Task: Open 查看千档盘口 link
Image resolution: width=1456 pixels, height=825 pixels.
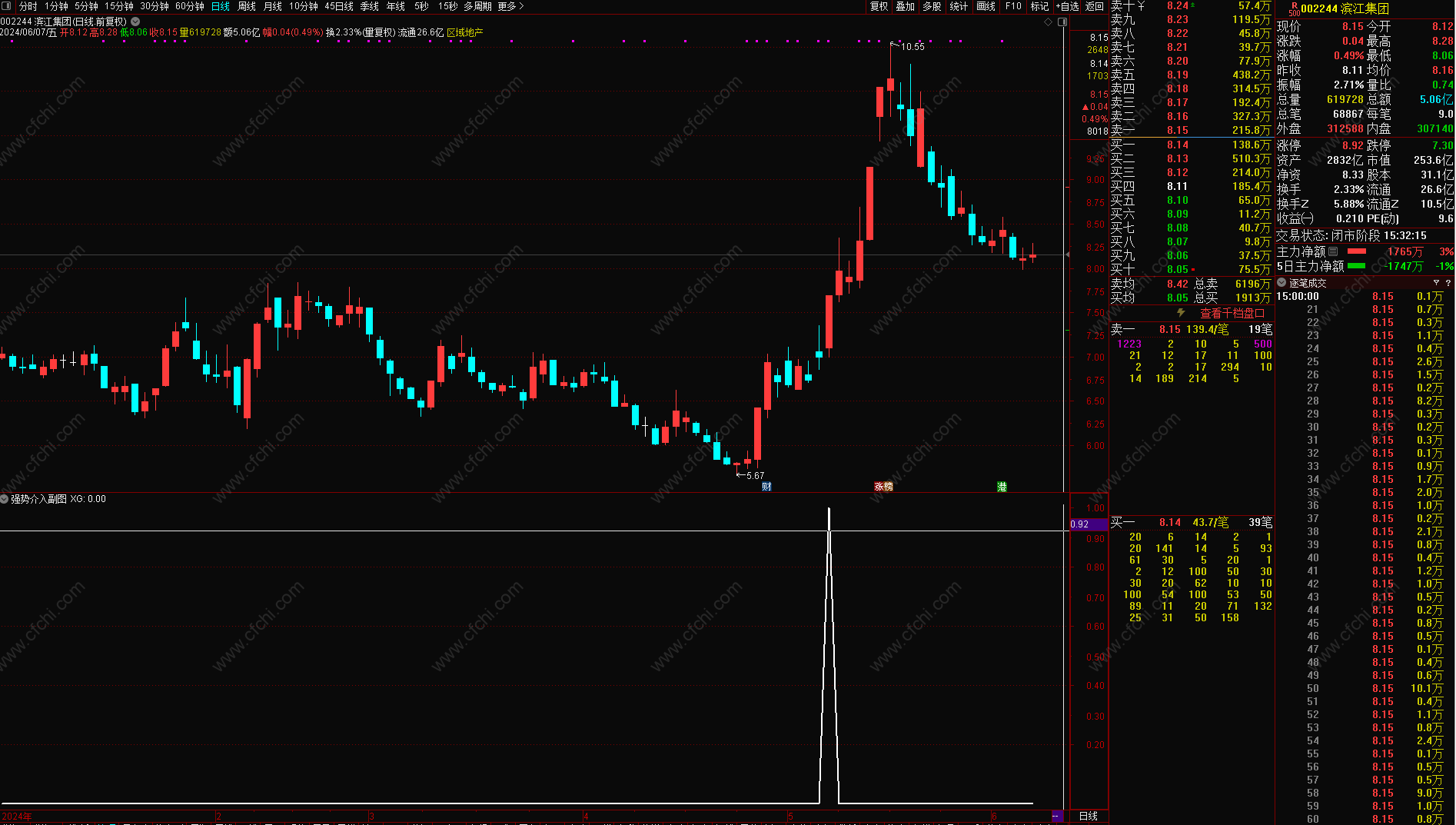Action: pyautogui.click(x=1232, y=313)
